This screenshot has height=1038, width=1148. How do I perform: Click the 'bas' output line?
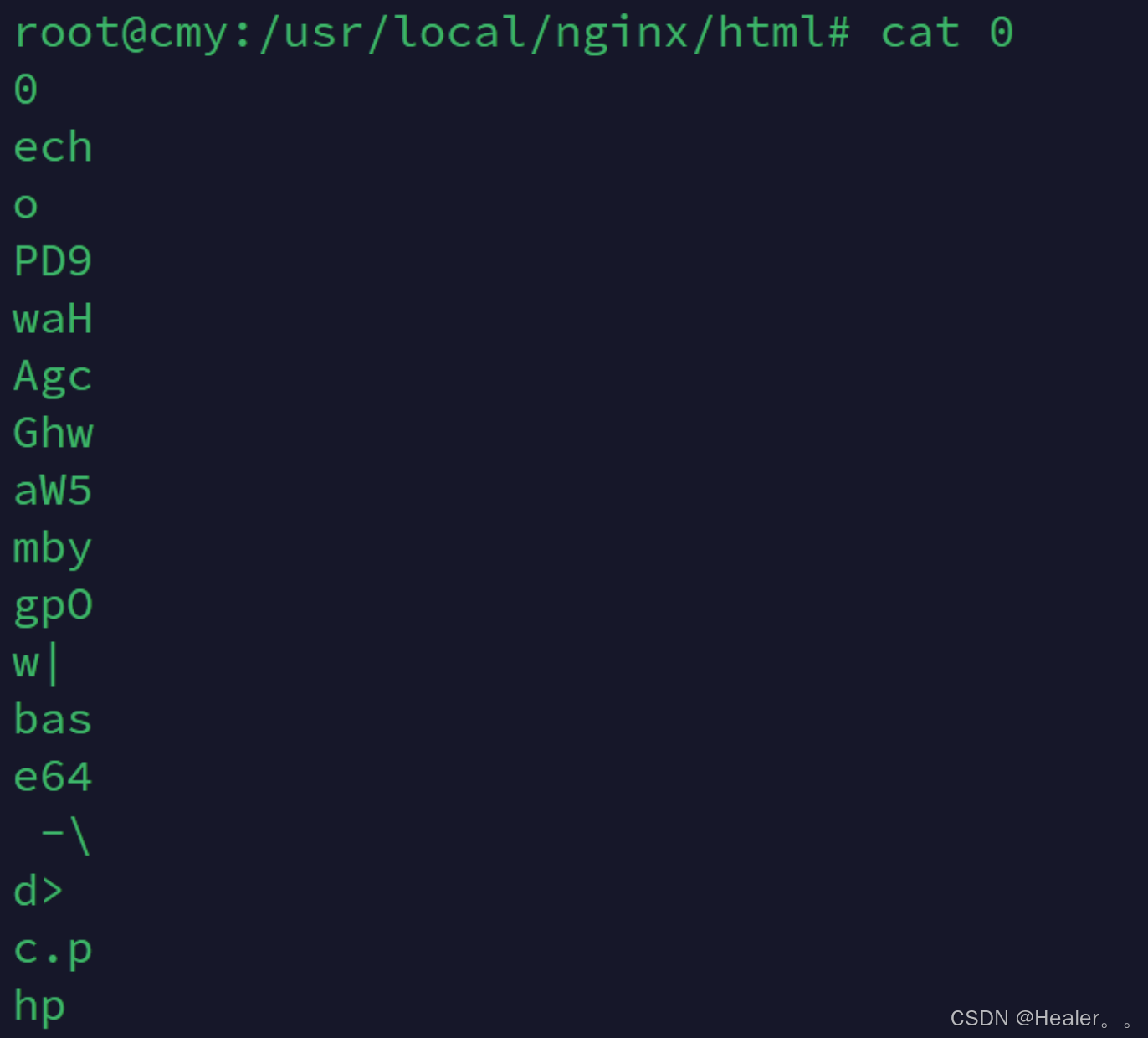(53, 719)
